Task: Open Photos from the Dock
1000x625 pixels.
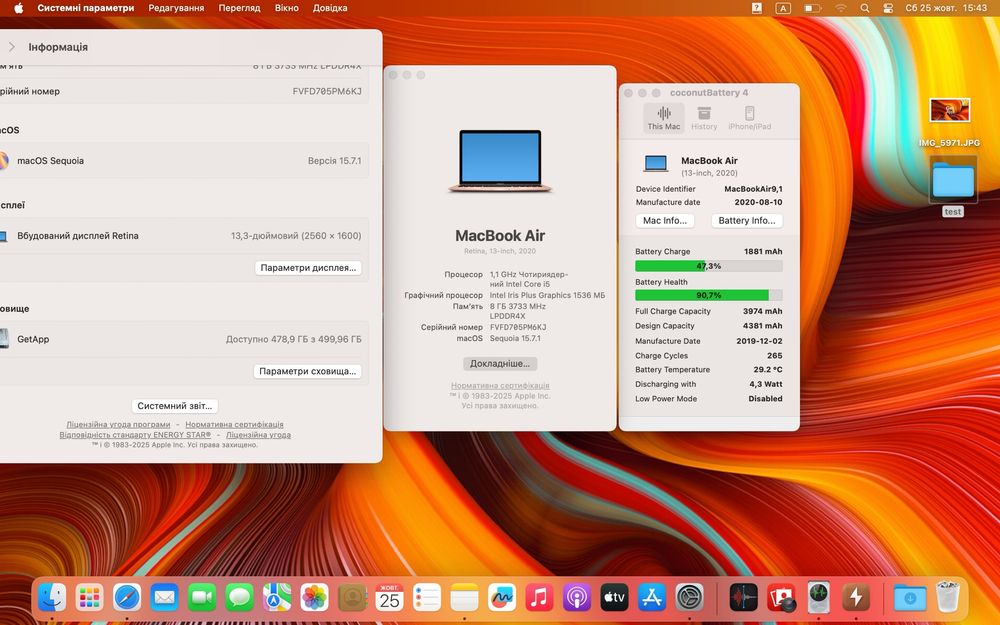Action: [314, 598]
